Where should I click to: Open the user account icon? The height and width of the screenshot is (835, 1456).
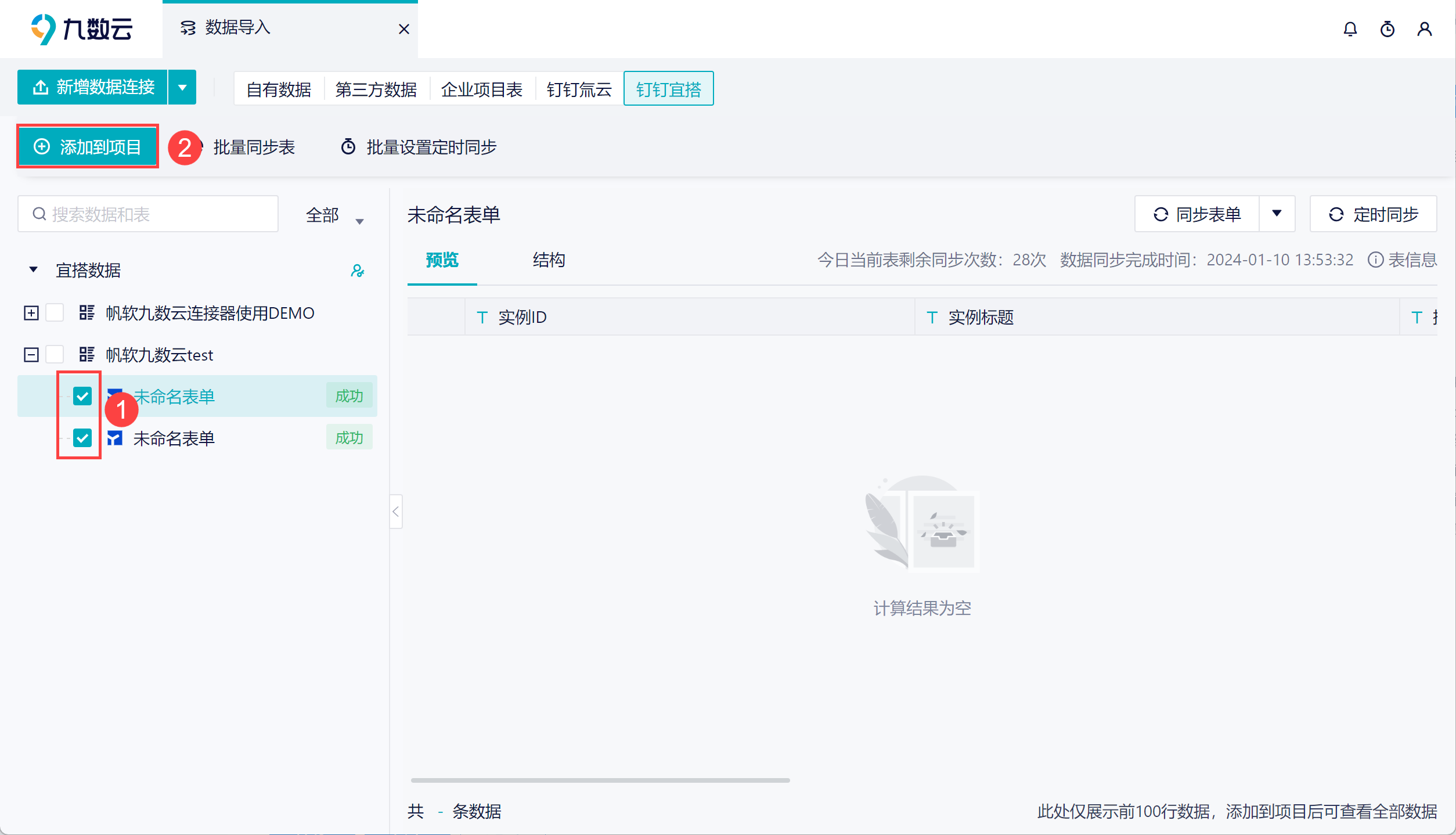[1424, 29]
